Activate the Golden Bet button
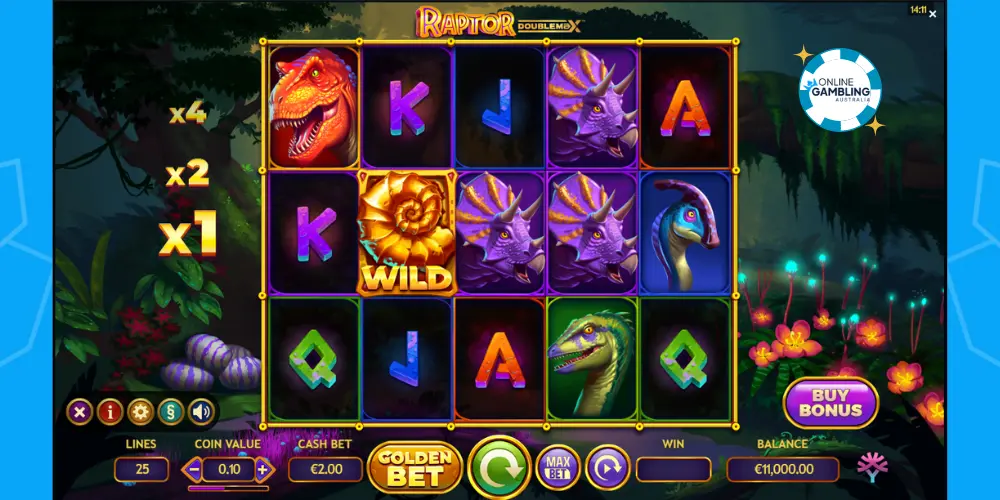The image size is (1000, 500). [415, 469]
